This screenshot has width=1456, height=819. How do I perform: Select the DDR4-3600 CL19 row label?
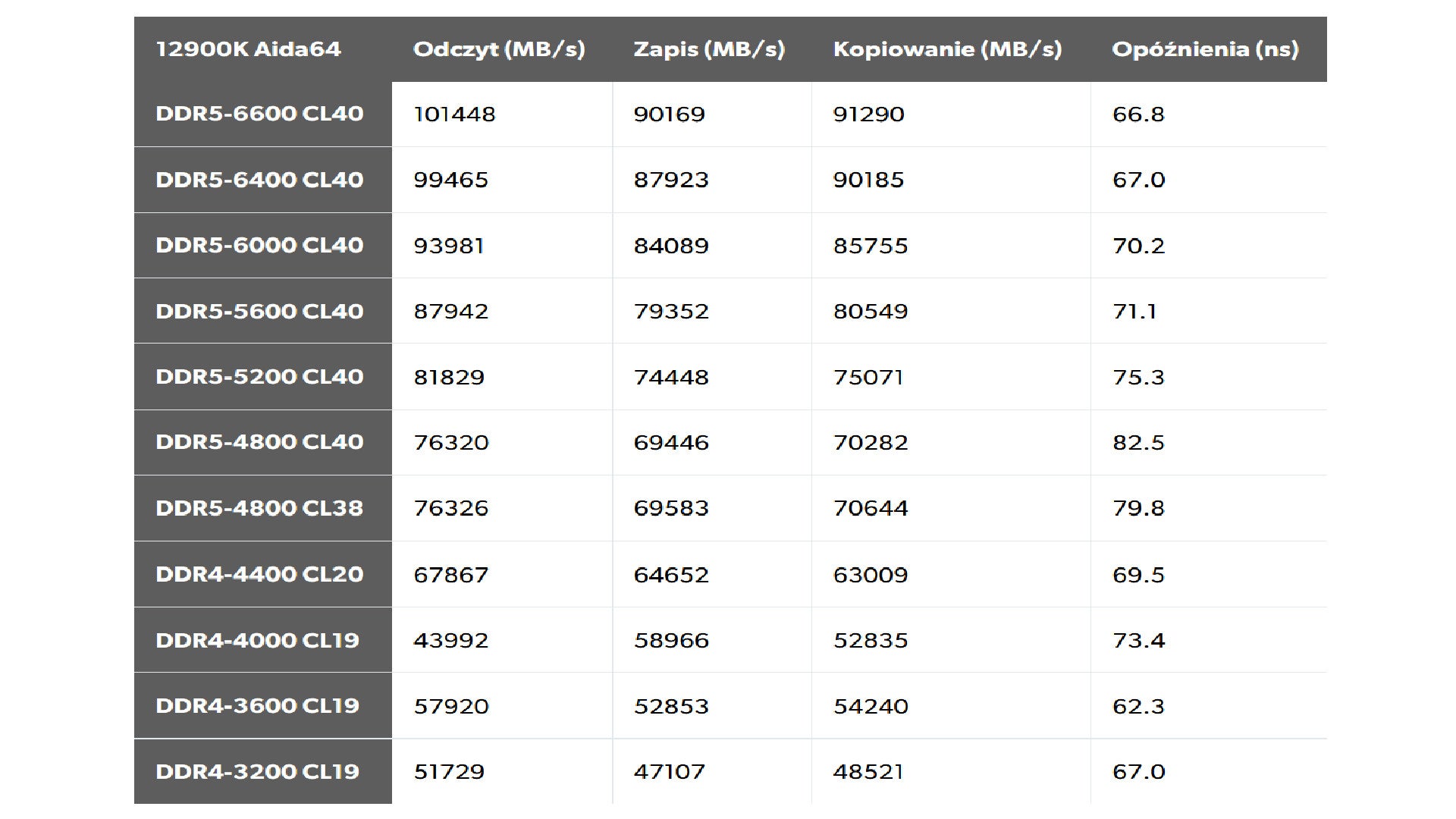pos(257,705)
